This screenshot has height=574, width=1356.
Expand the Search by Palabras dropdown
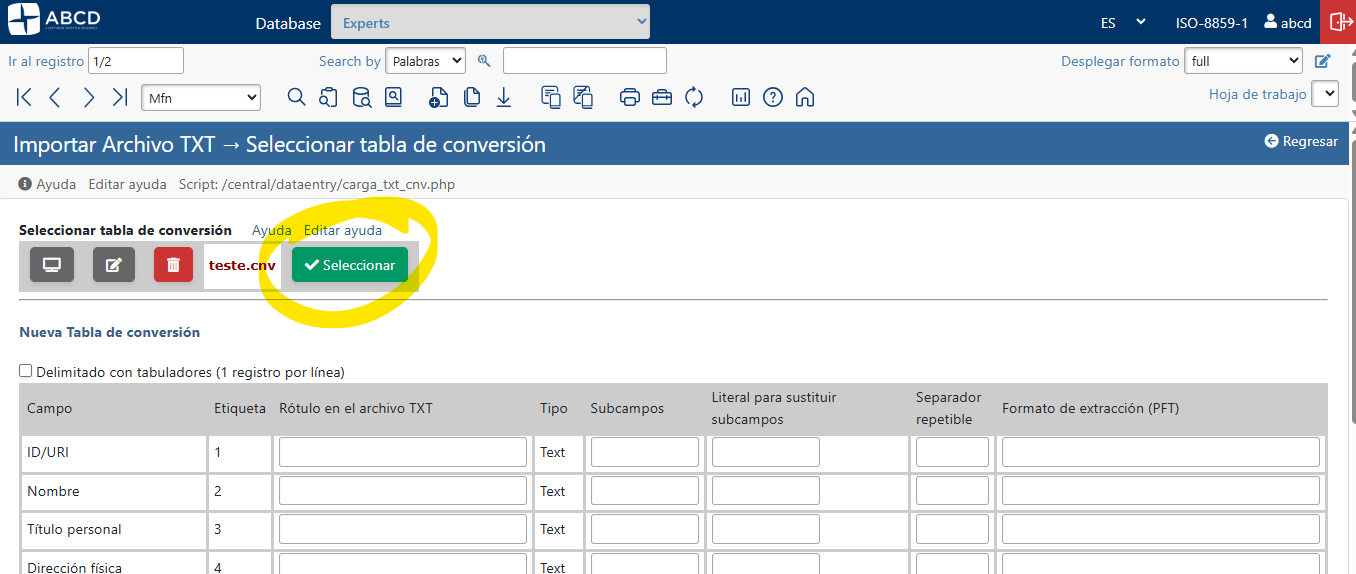pyautogui.click(x=425, y=61)
